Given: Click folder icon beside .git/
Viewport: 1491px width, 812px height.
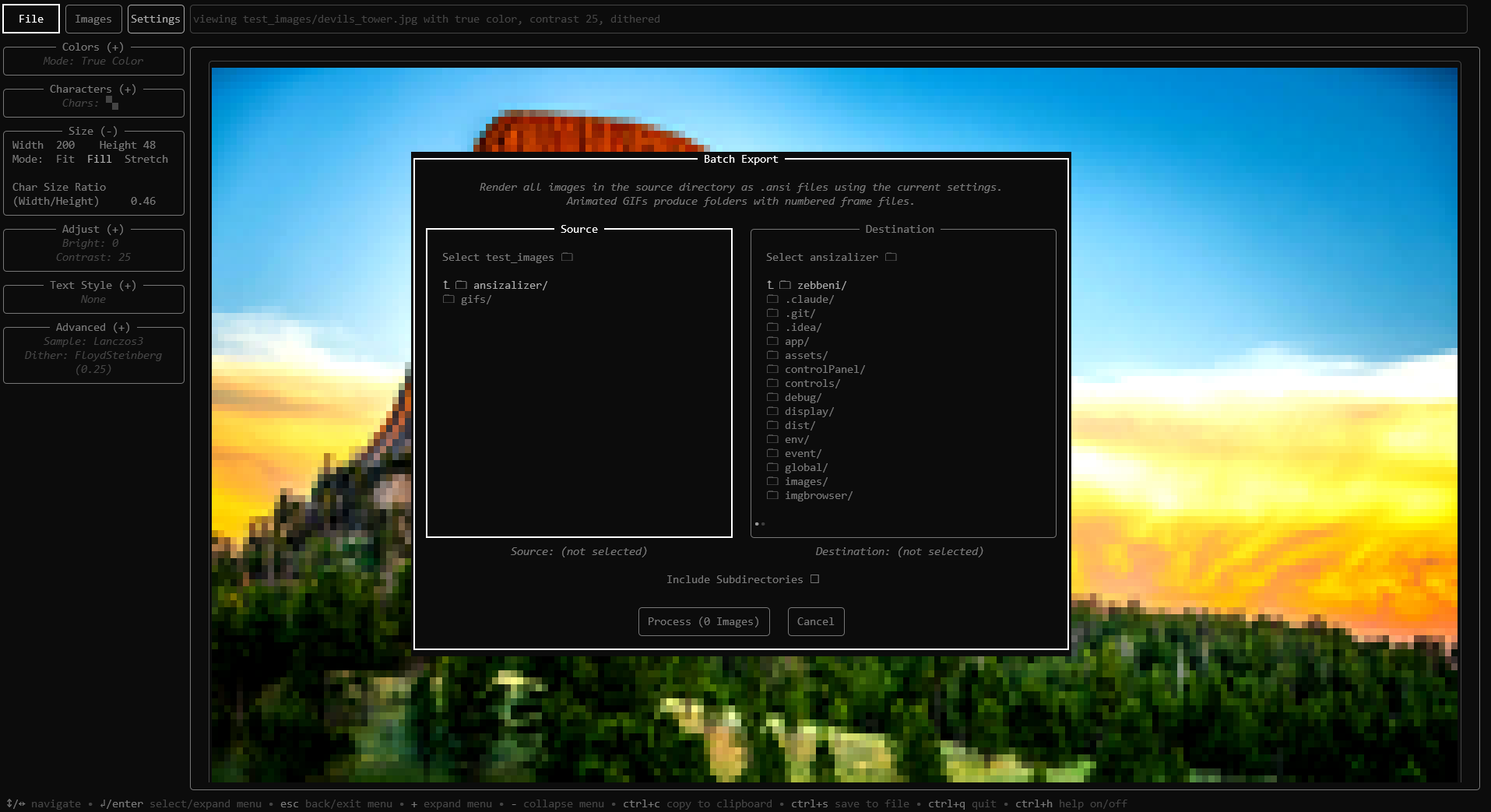Looking at the screenshot, I should (x=772, y=313).
